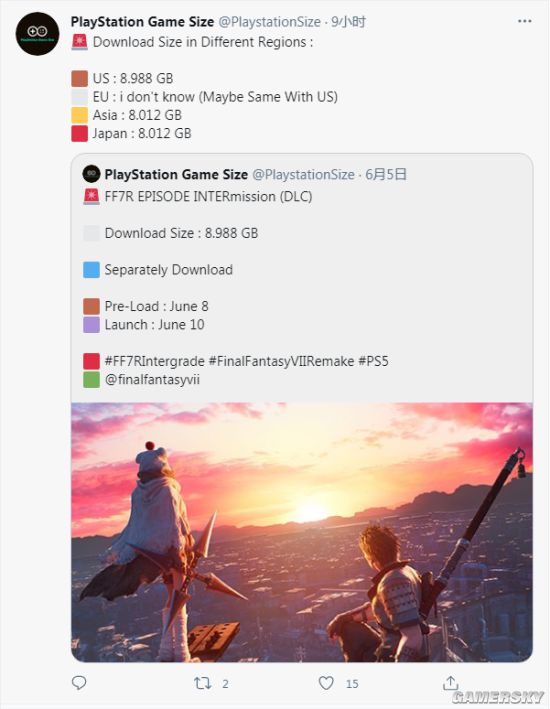Click the siren emoji before FF7R EPISODE
The height and width of the screenshot is (709, 550).
click(x=91, y=196)
